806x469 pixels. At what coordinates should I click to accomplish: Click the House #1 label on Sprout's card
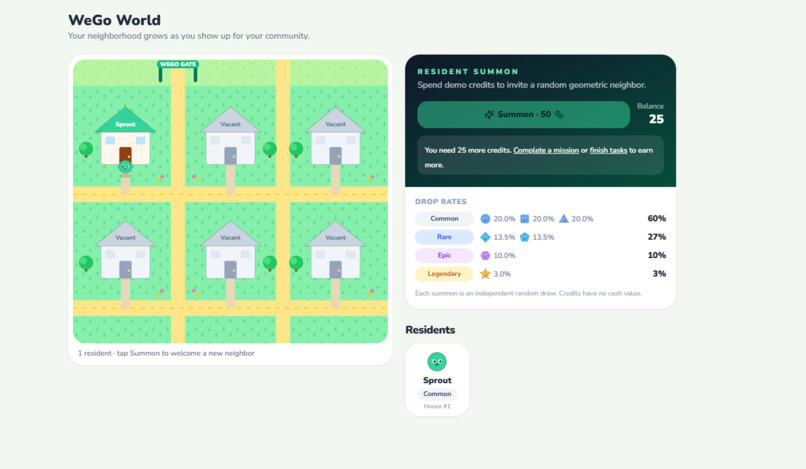point(437,406)
